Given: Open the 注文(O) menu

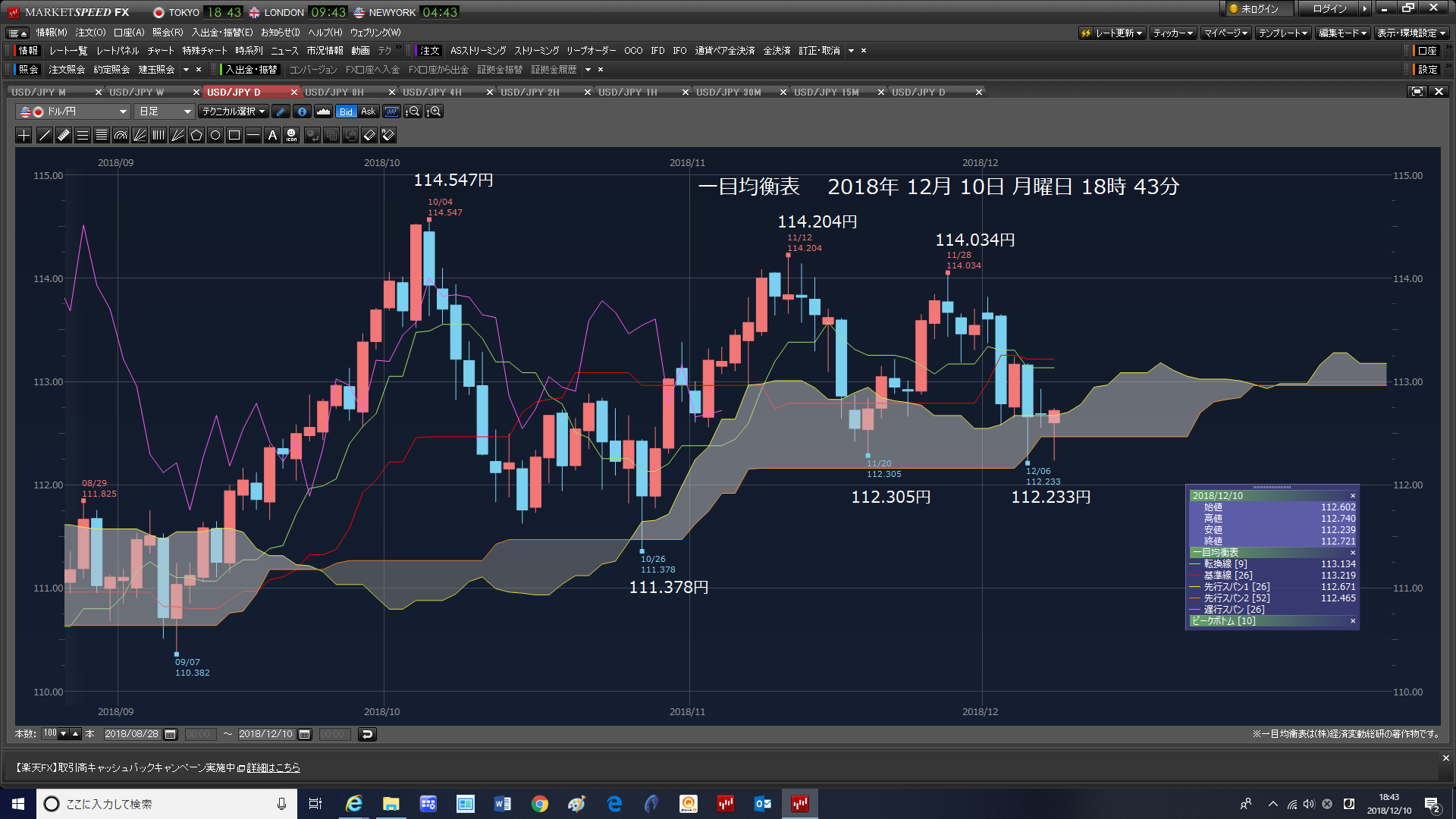Looking at the screenshot, I should 90,33.
